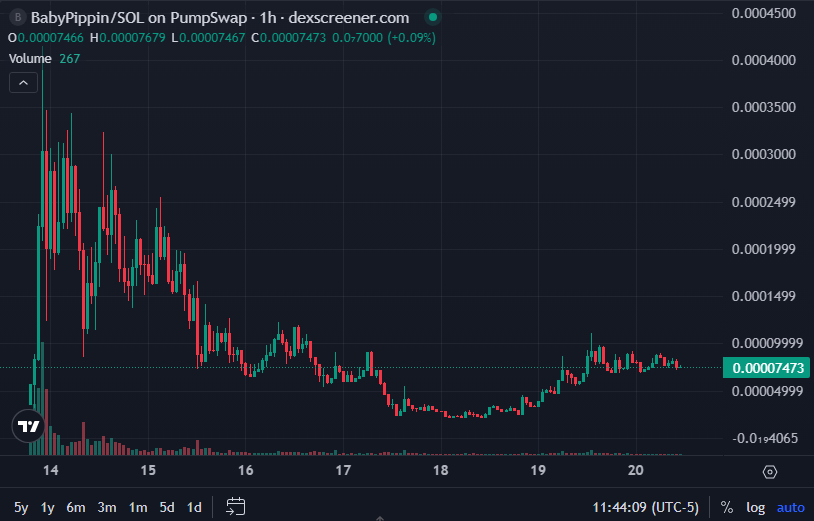Select the 1d time range
814x521 pixels.
(x=194, y=507)
